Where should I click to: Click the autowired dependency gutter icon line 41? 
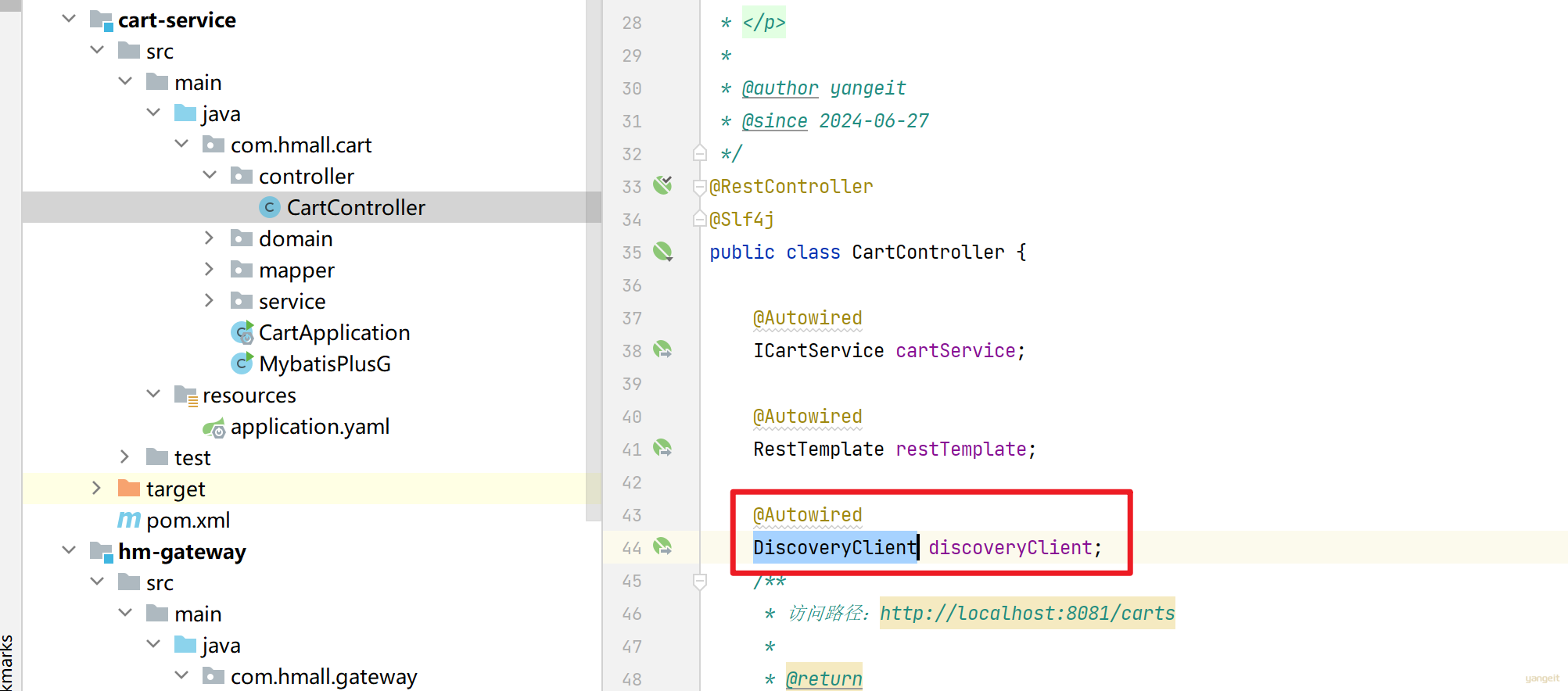click(662, 448)
